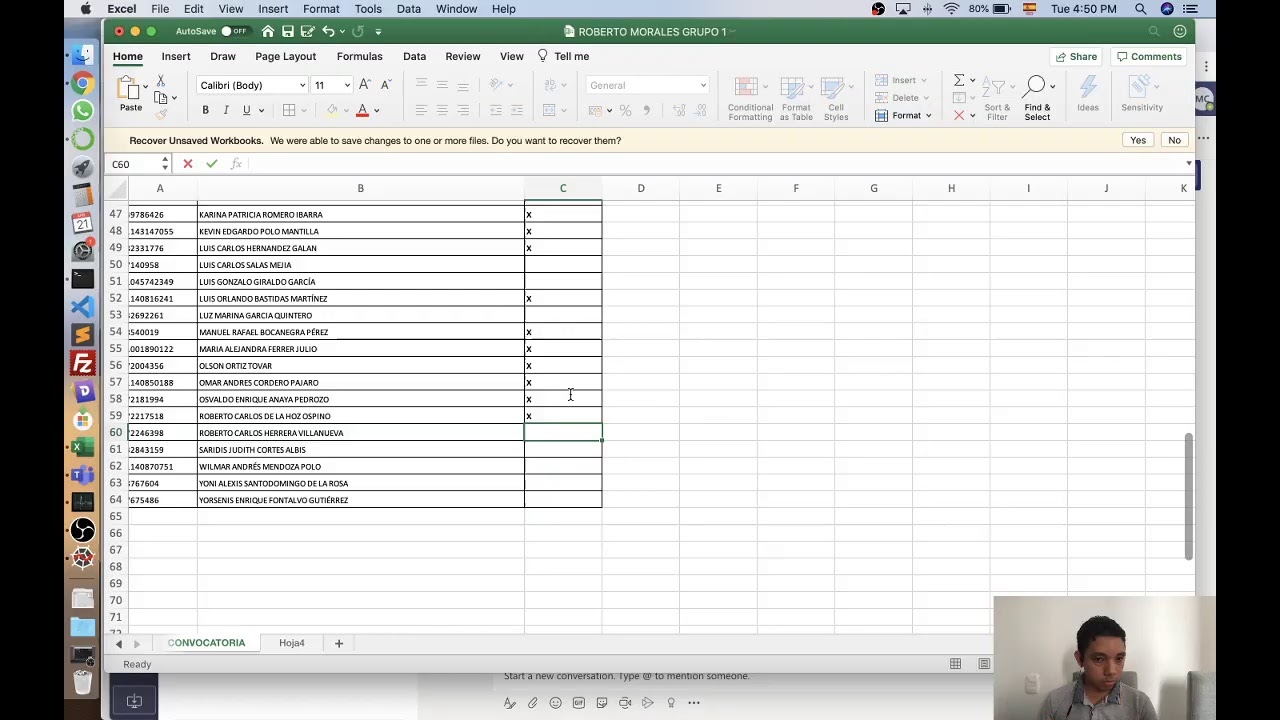Image resolution: width=1280 pixels, height=720 pixels.
Task: Open Spotlight search in menu bar
Action: tap(1140, 9)
